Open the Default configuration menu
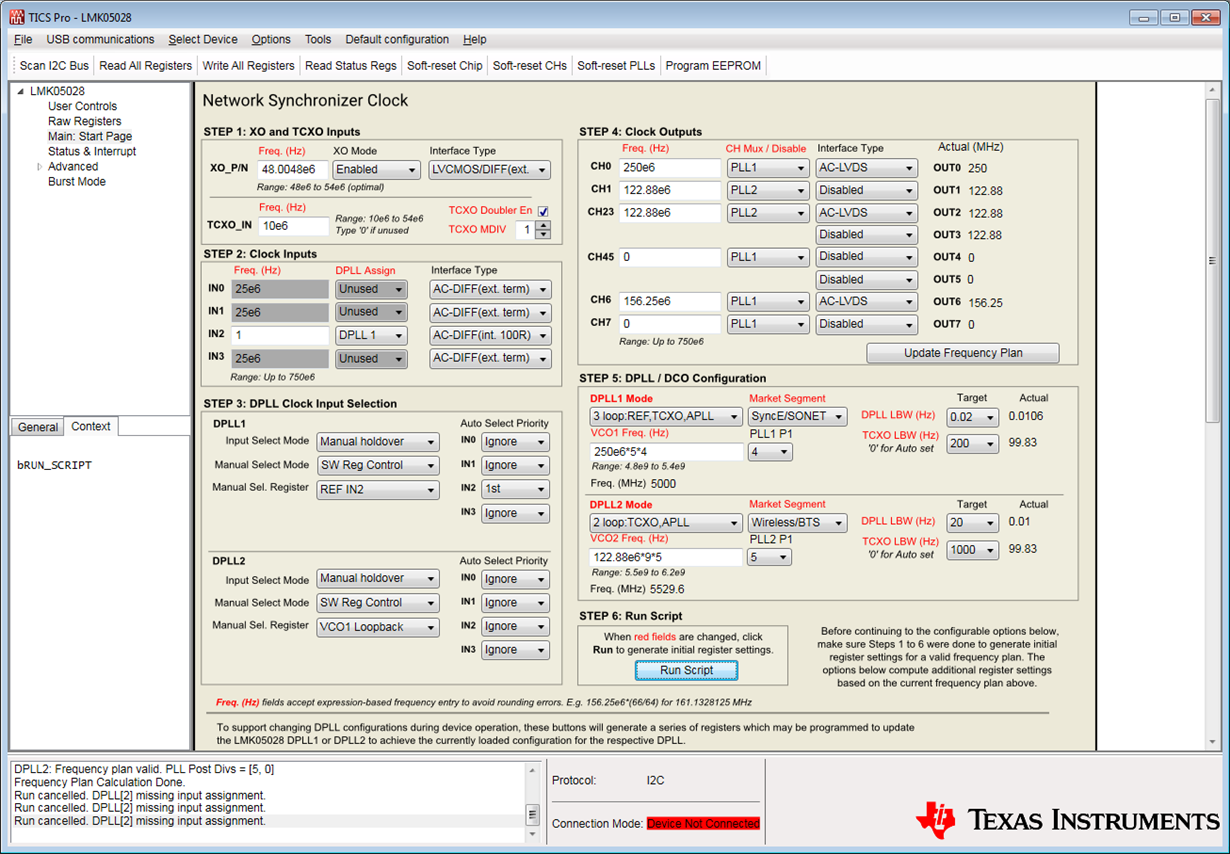The width and height of the screenshot is (1230, 854). pos(397,39)
